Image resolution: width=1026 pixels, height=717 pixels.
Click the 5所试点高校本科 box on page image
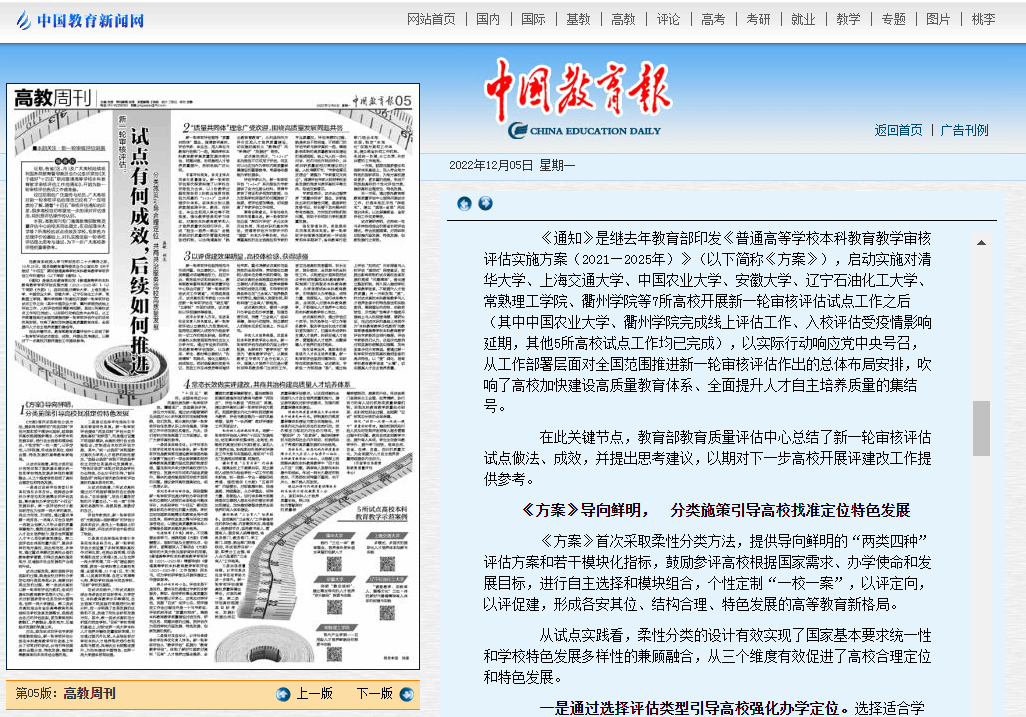click(382, 513)
